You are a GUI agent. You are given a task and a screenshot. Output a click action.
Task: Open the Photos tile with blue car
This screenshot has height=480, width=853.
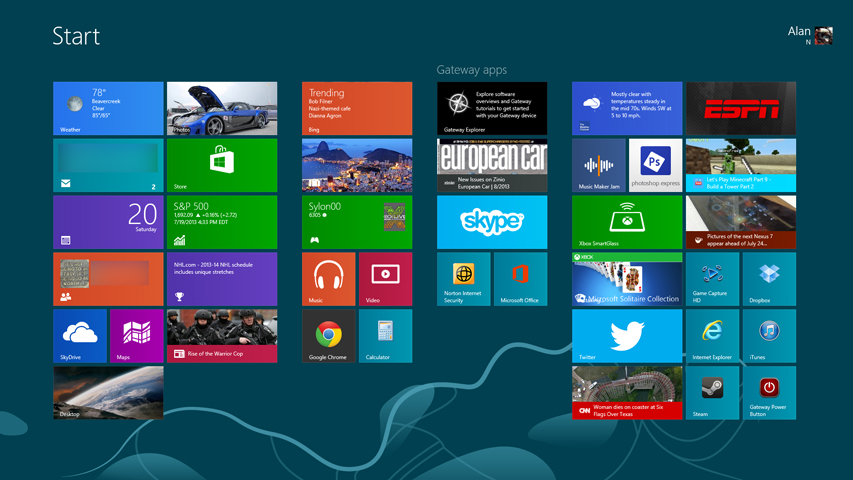coord(222,108)
